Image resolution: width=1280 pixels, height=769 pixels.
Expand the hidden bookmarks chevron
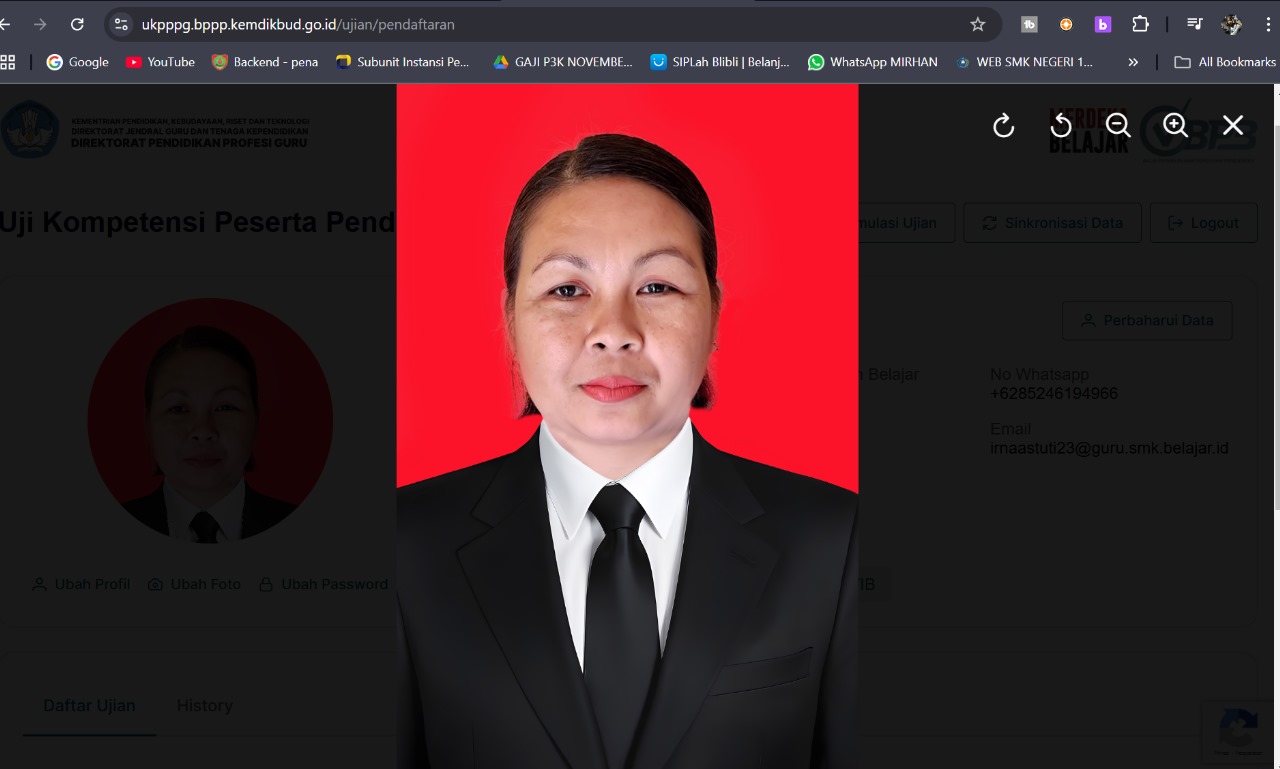coord(1133,62)
